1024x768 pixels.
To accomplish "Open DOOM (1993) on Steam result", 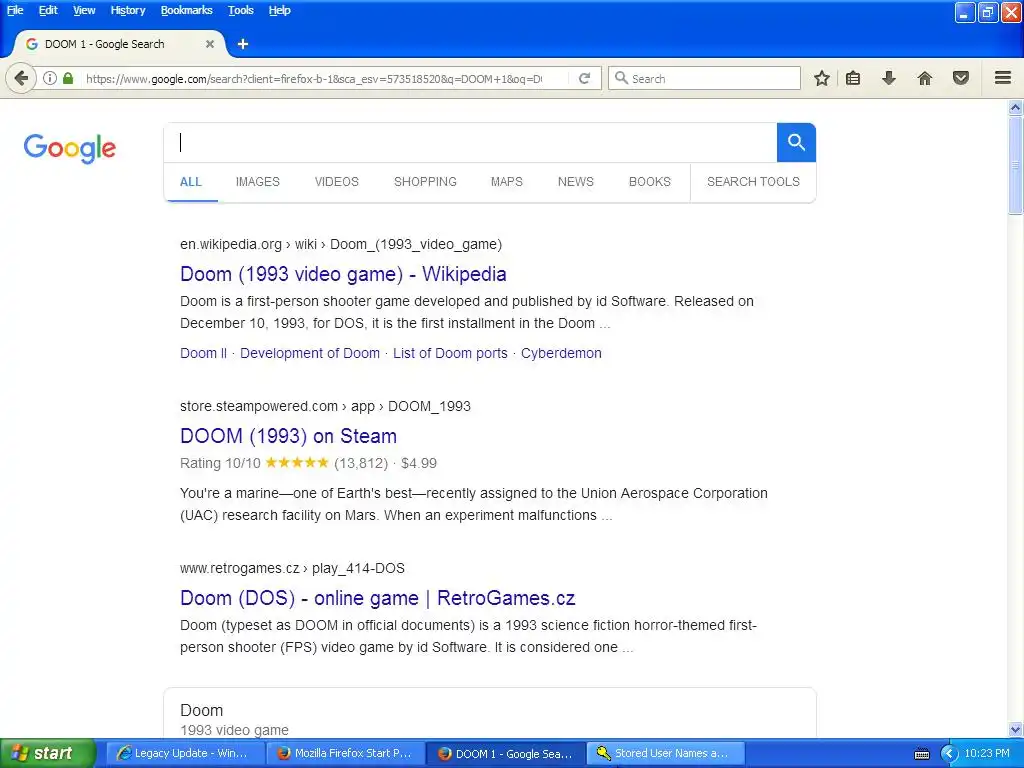I will (289, 436).
